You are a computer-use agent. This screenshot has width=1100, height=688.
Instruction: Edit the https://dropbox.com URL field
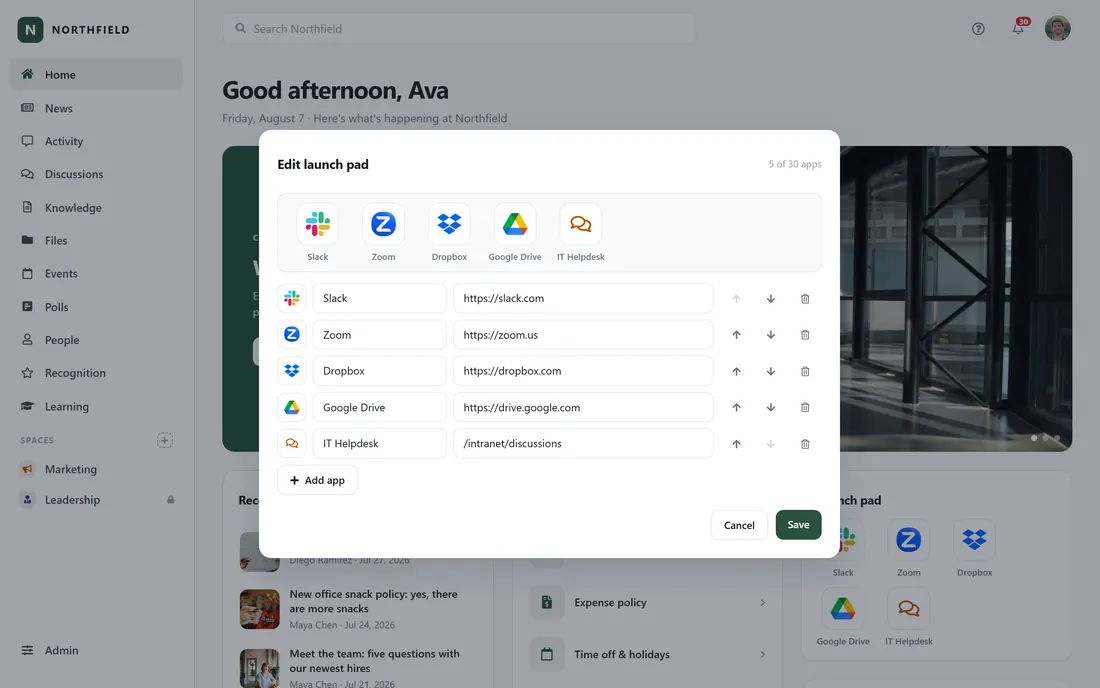[x=583, y=371]
